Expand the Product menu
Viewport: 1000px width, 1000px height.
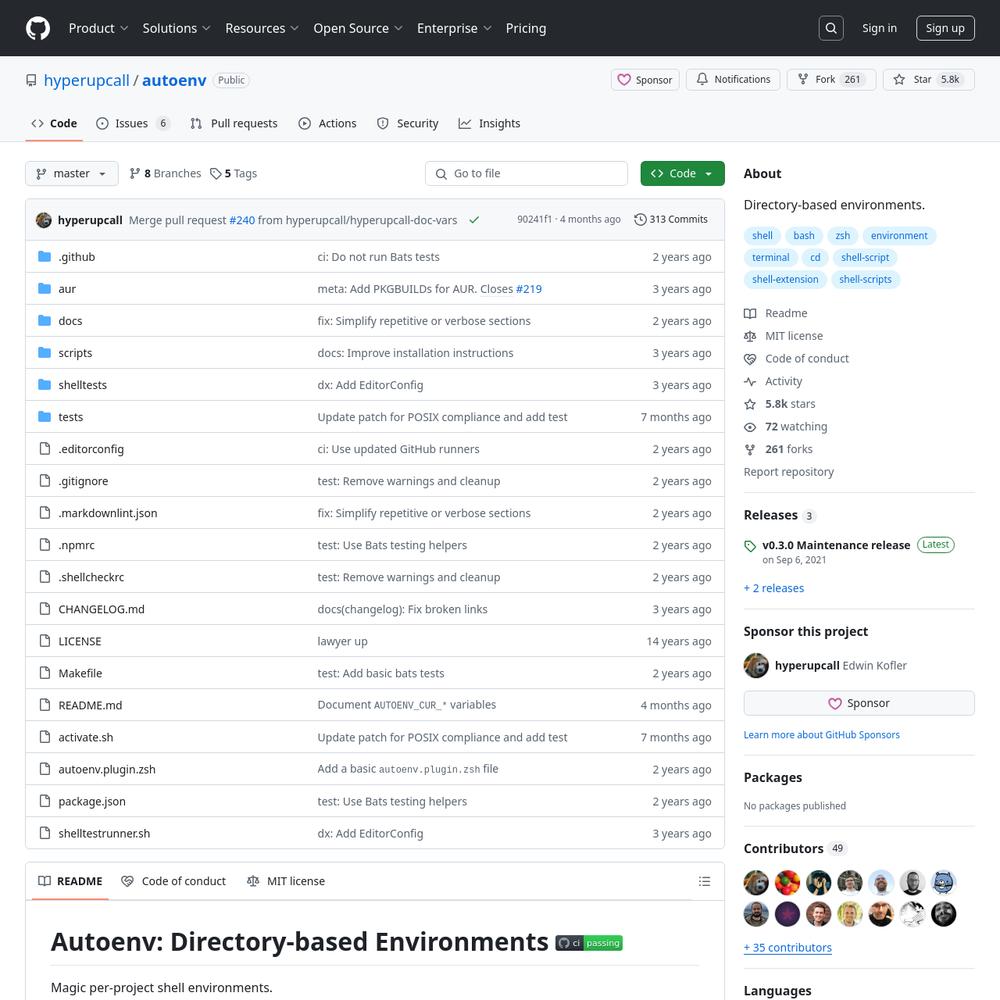[x=98, y=28]
